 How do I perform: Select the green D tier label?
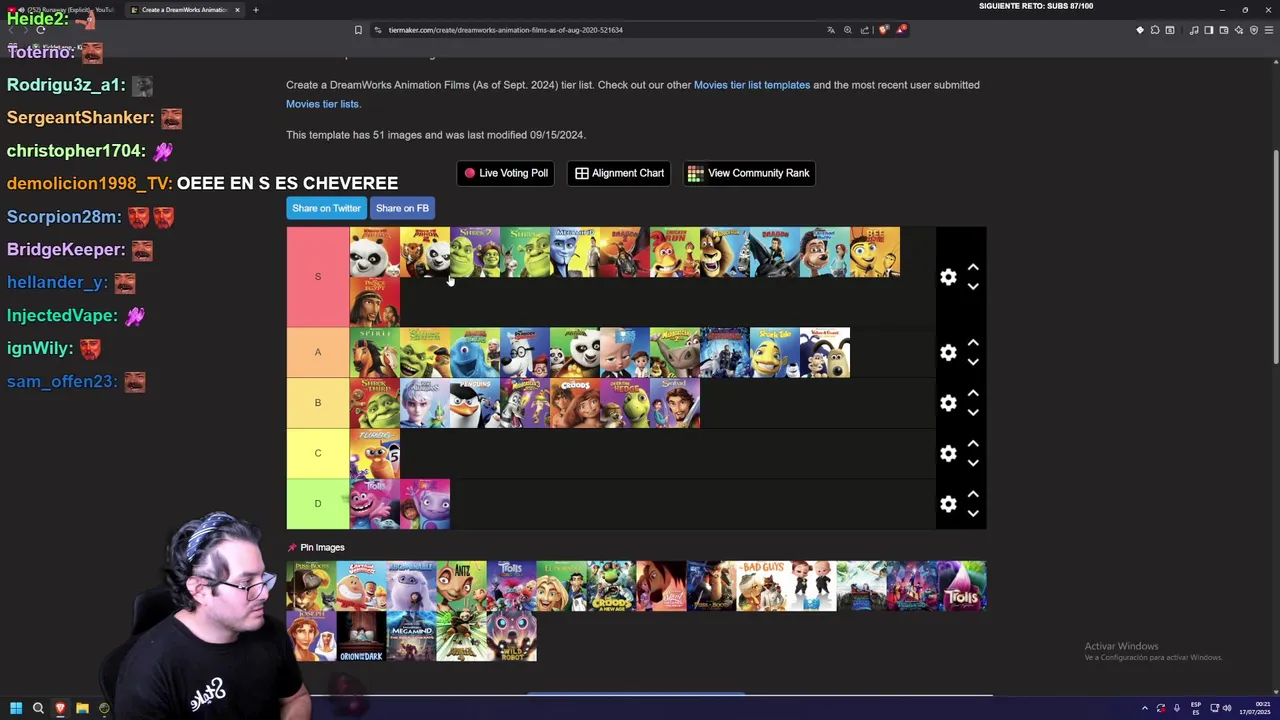pos(318,504)
